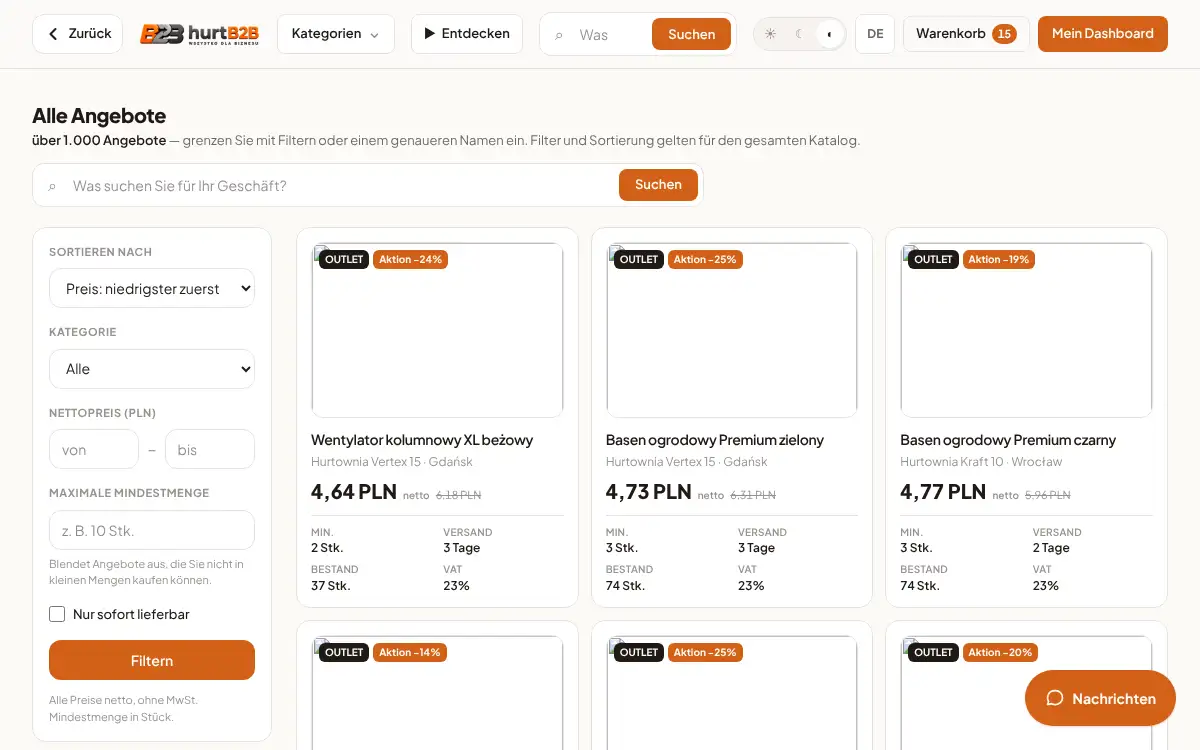Click the hurtB2B logo

(x=200, y=34)
